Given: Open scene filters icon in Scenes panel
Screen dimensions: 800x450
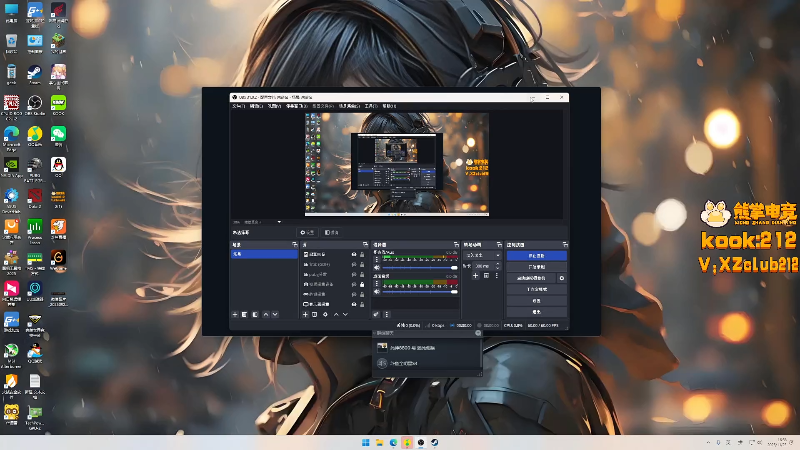Looking at the screenshot, I should click(256, 315).
